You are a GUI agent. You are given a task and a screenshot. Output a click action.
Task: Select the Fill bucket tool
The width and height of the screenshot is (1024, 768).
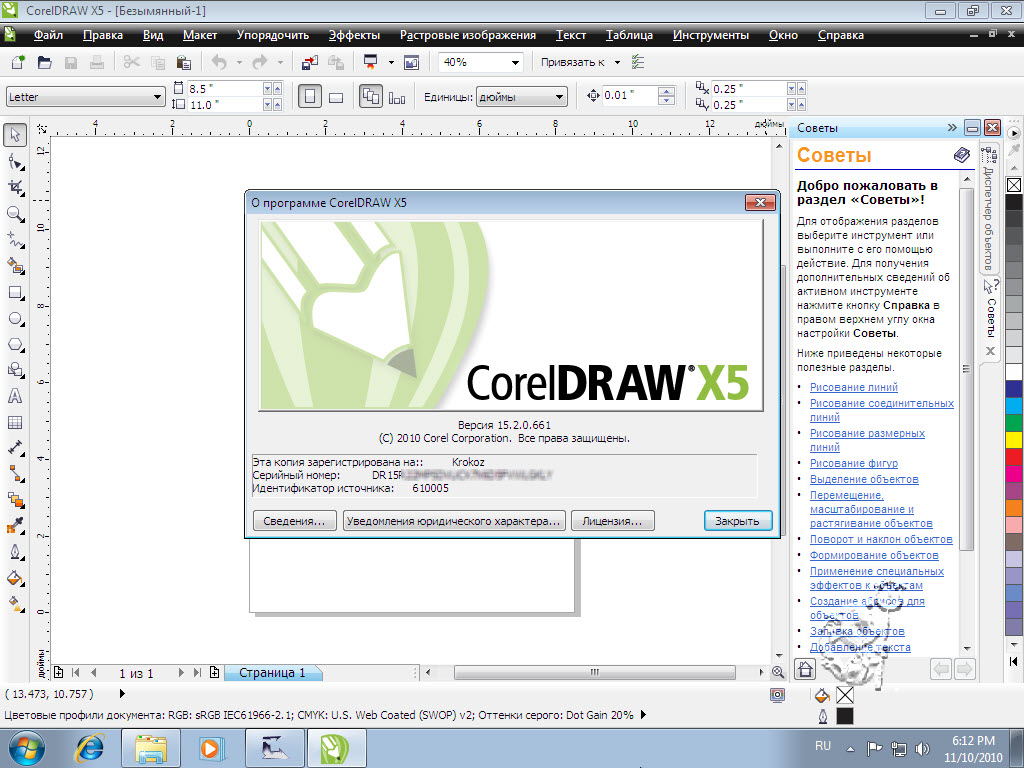click(15, 579)
